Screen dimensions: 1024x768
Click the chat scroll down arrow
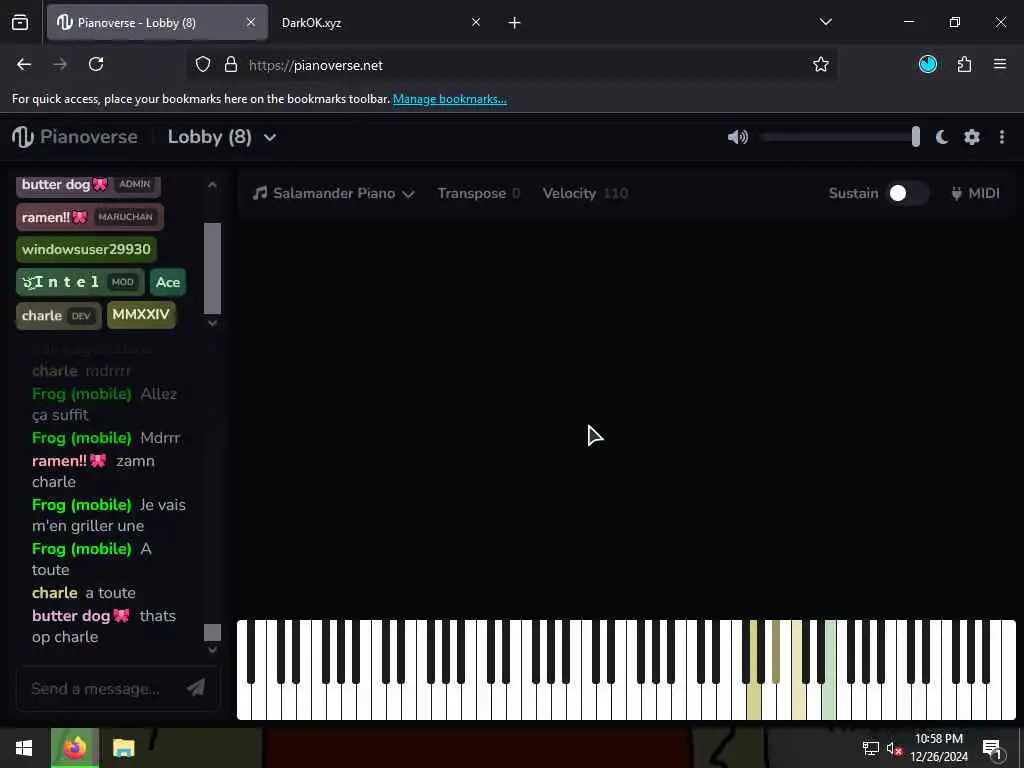click(x=212, y=650)
